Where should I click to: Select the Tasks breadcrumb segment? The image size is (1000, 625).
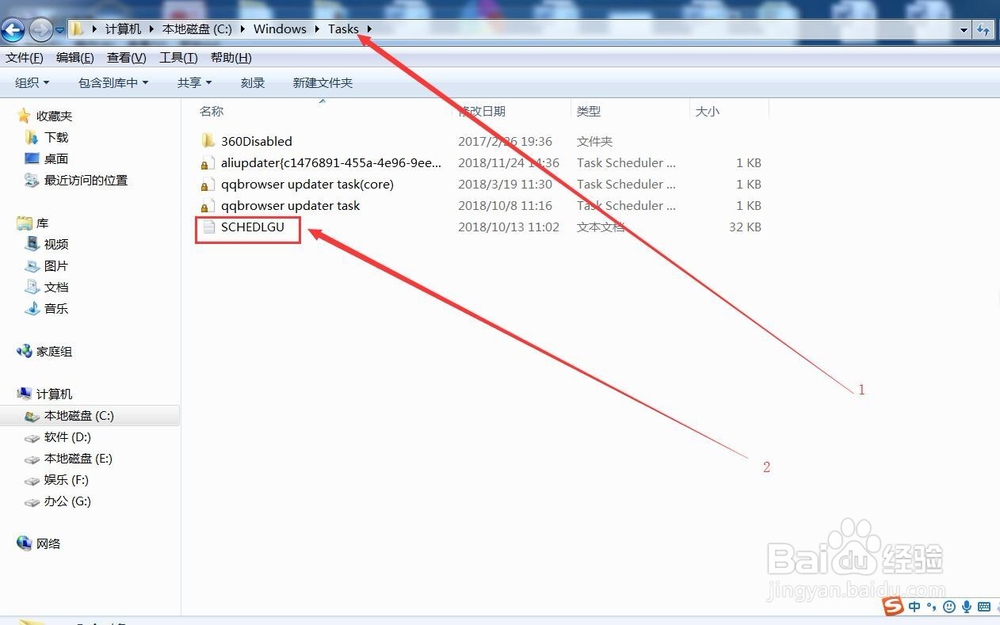pos(343,29)
